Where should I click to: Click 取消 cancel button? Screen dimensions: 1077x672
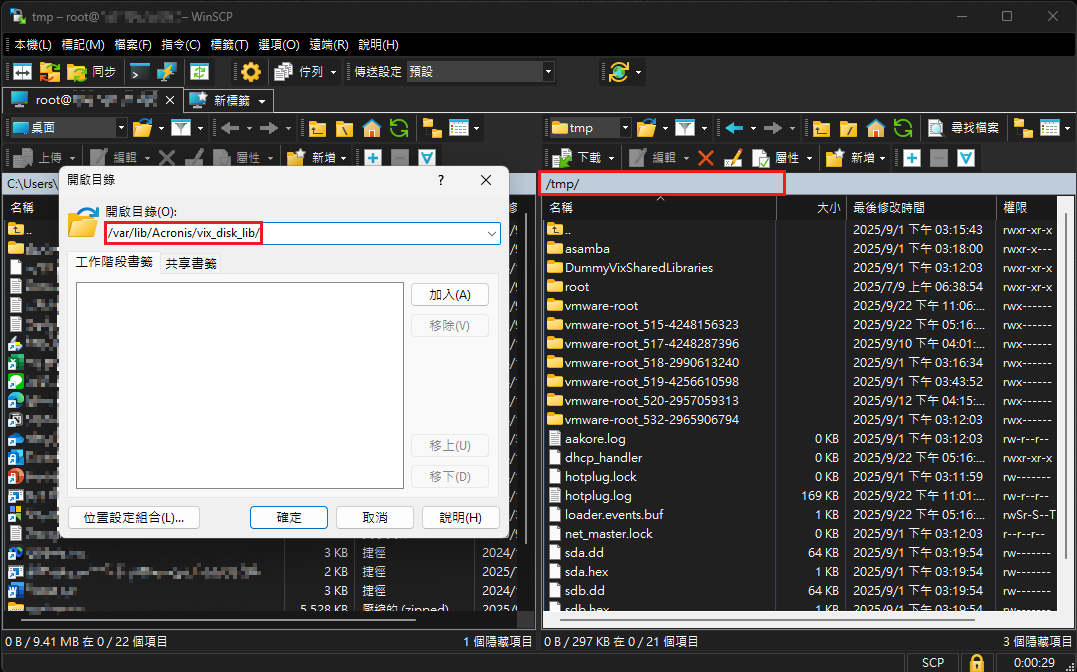[375, 517]
